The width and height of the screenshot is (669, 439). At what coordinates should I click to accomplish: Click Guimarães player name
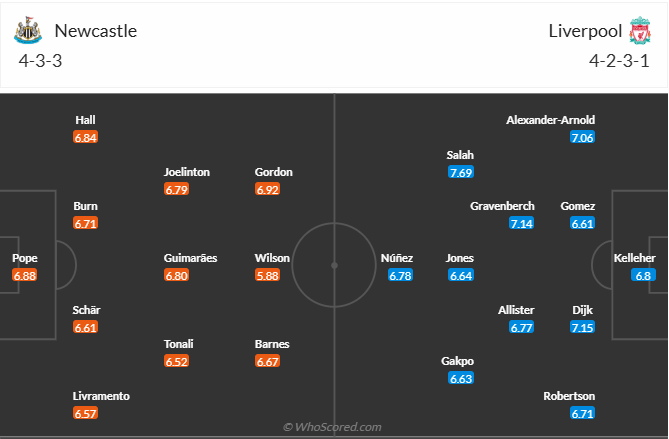pyautogui.click(x=190, y=258)
